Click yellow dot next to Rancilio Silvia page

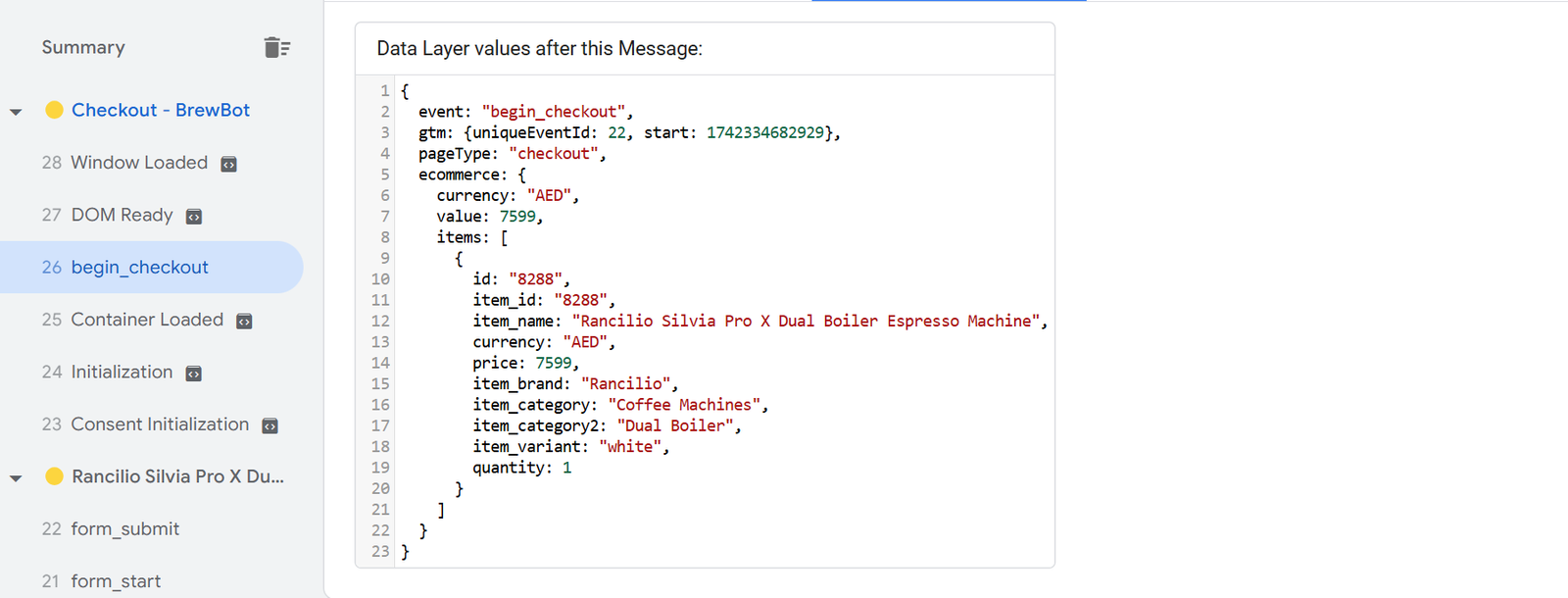55,476
